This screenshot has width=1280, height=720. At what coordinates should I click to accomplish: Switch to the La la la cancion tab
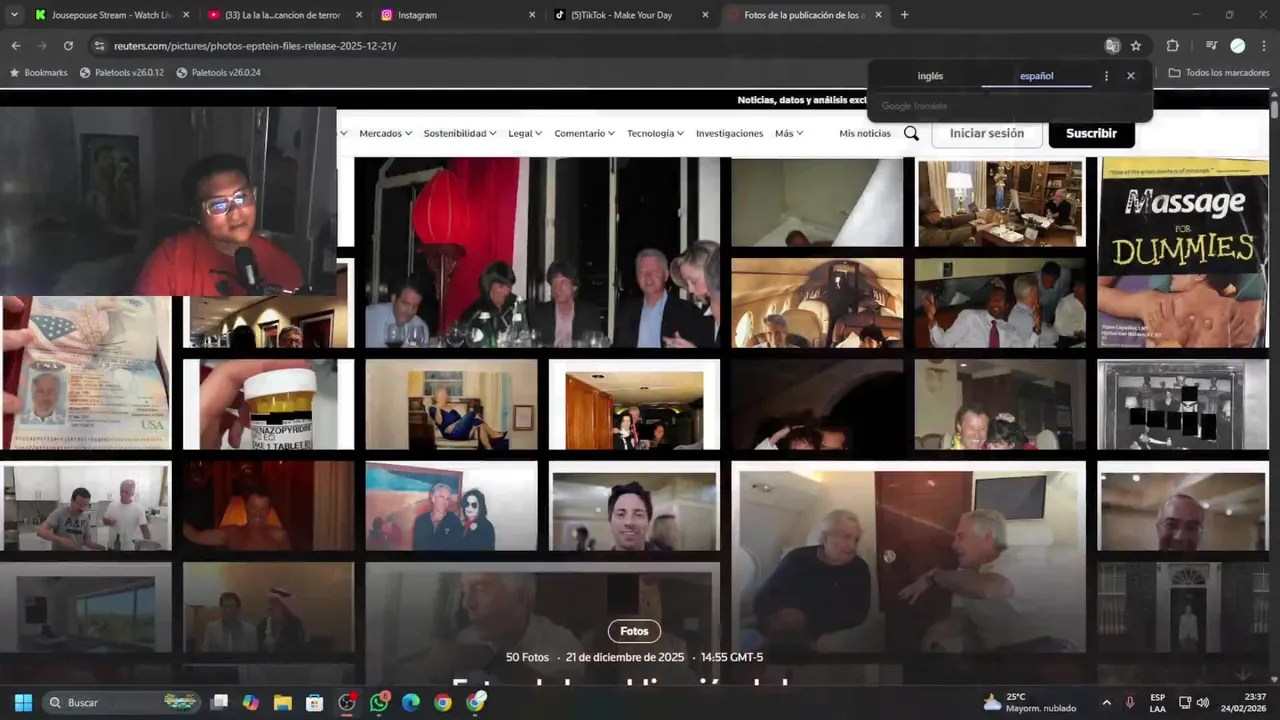(x=283, y=15)
